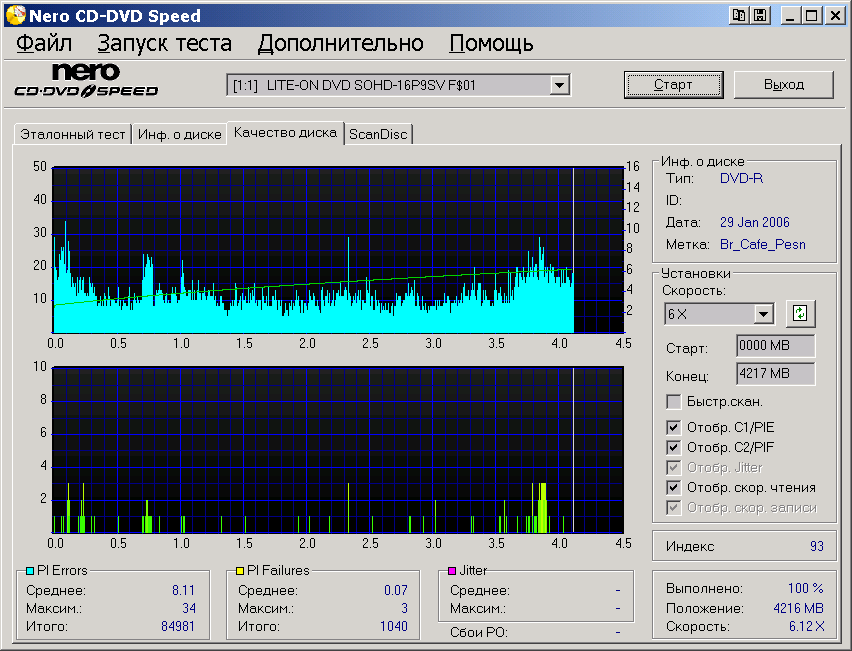852x651 pixels.
Task: Expand the 6X speed dropdown
Action: point(764,314)
